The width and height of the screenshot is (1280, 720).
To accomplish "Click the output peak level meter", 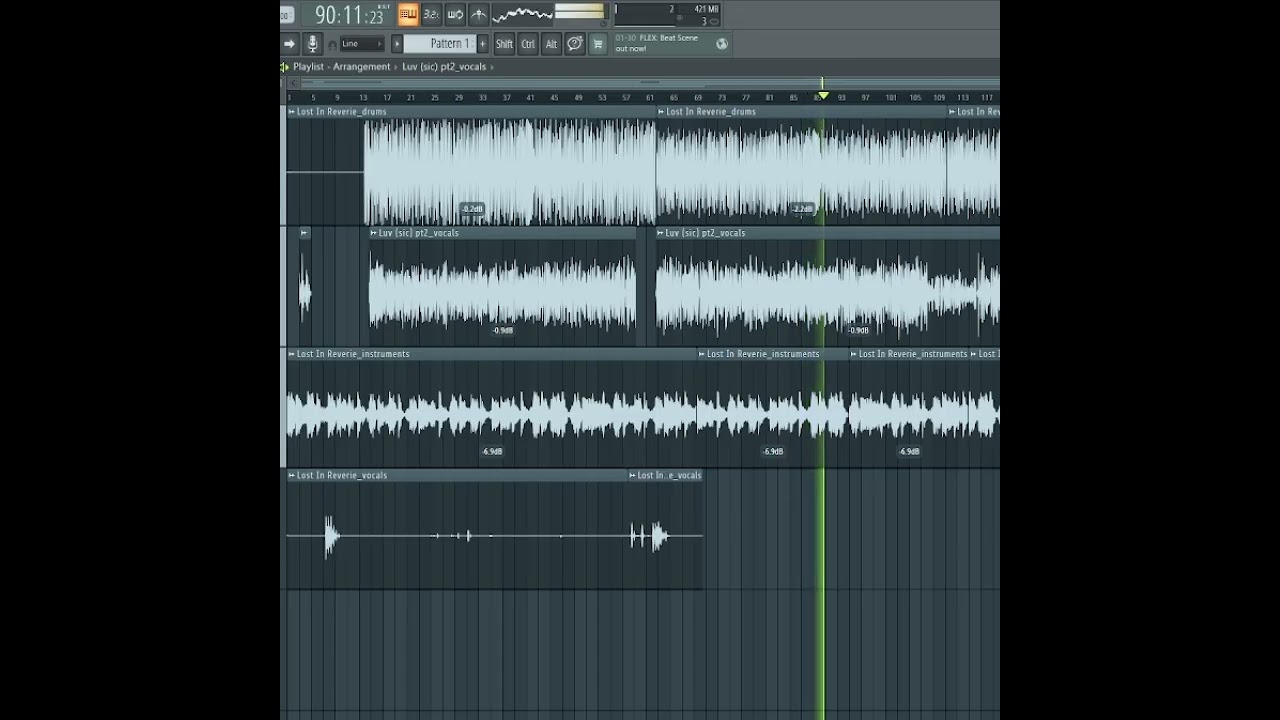I will tap(581, 12).
